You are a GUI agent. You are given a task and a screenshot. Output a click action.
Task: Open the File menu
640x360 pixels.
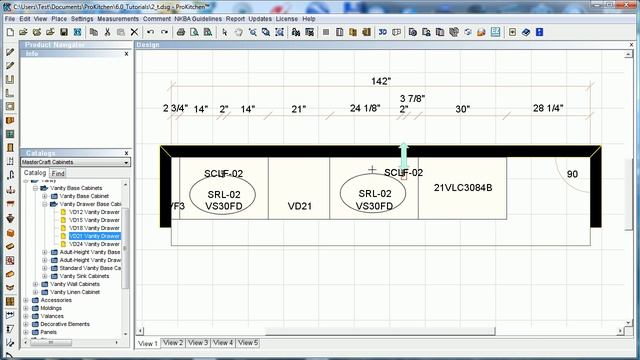10,19
